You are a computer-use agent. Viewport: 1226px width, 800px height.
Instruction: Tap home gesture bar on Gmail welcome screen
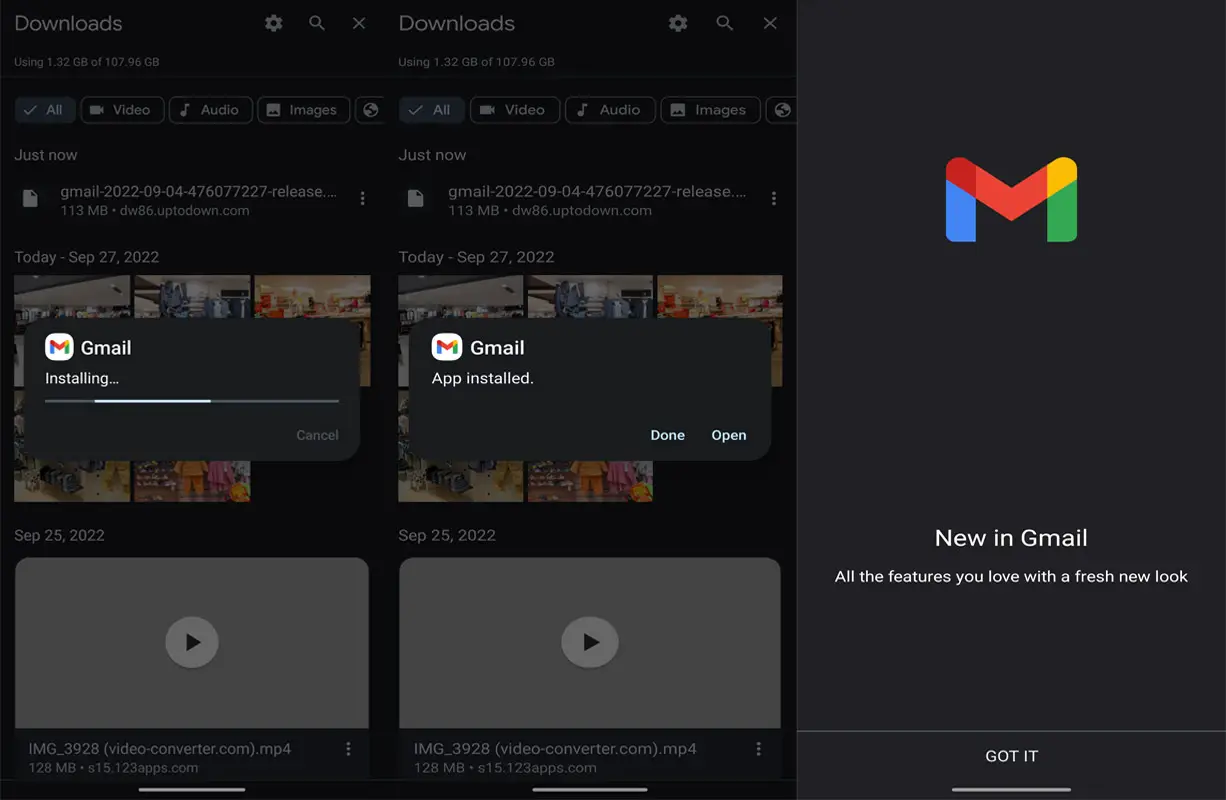tap(1011, 790)
